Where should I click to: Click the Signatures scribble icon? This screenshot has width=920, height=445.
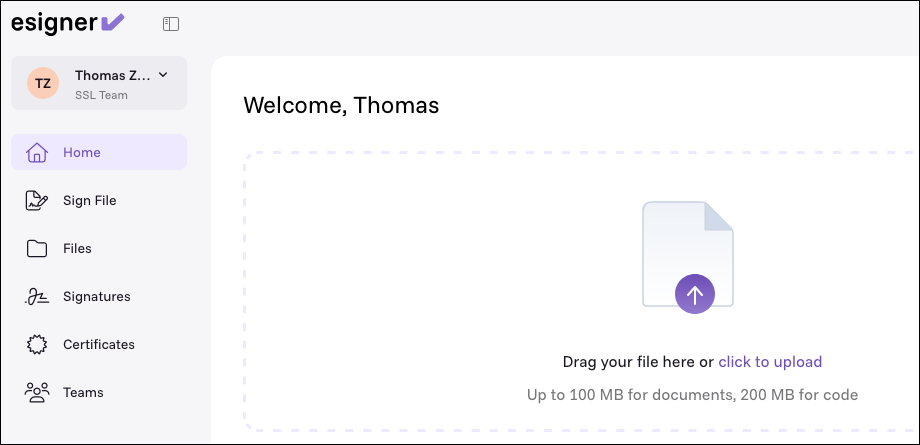[36, 297]
